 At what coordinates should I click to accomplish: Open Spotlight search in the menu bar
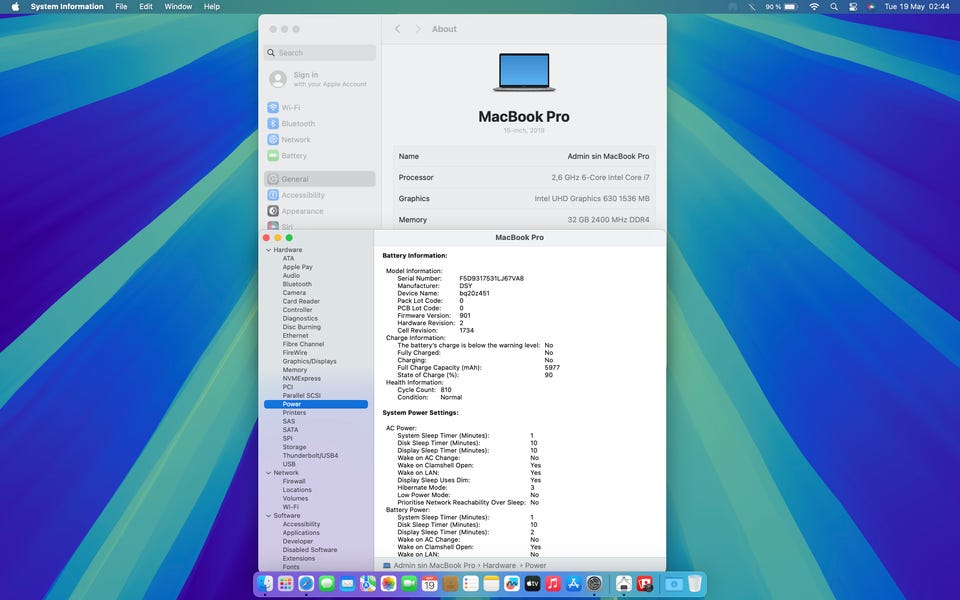[x=834, y=7]
